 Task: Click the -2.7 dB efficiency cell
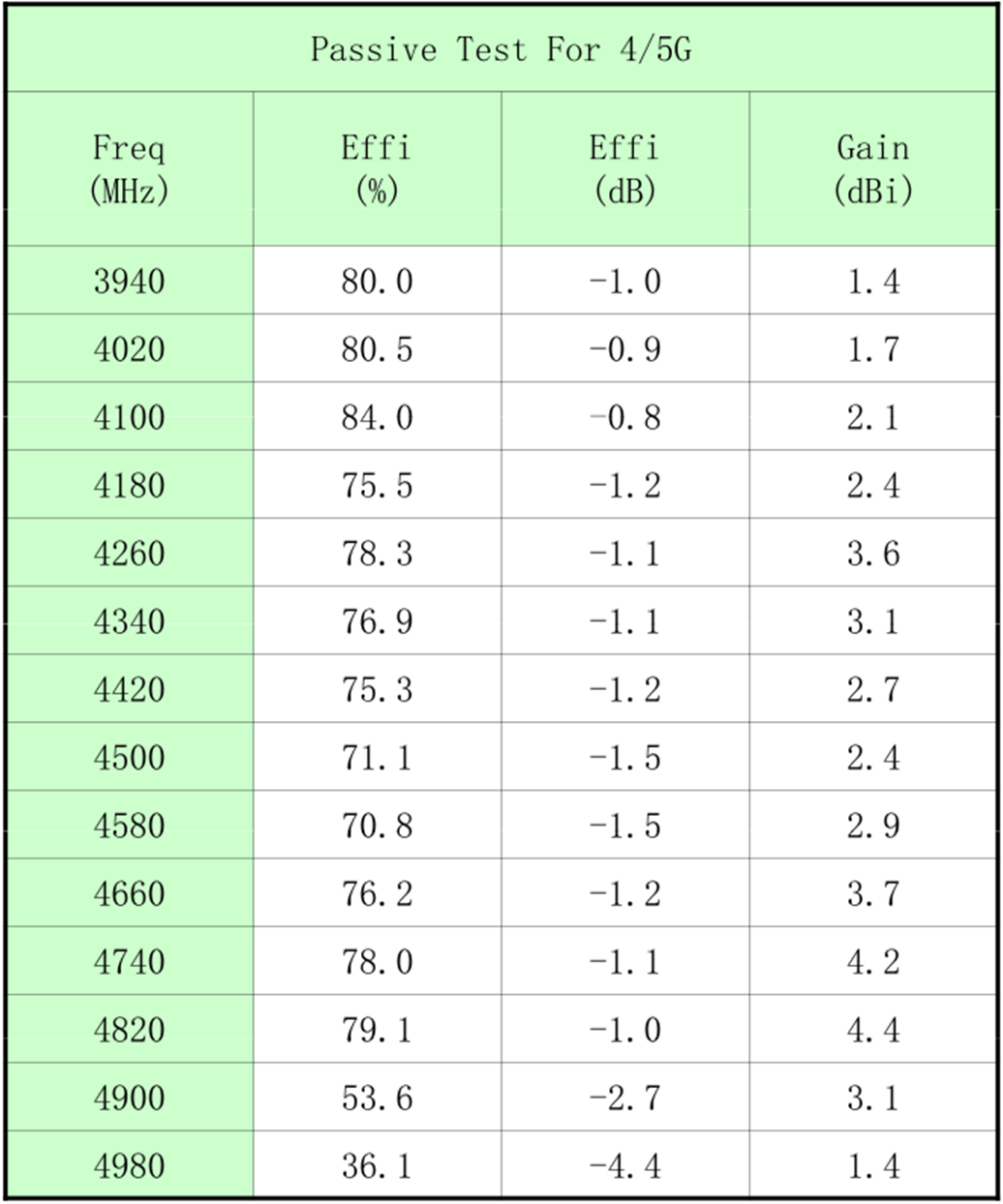[624, 1099]
